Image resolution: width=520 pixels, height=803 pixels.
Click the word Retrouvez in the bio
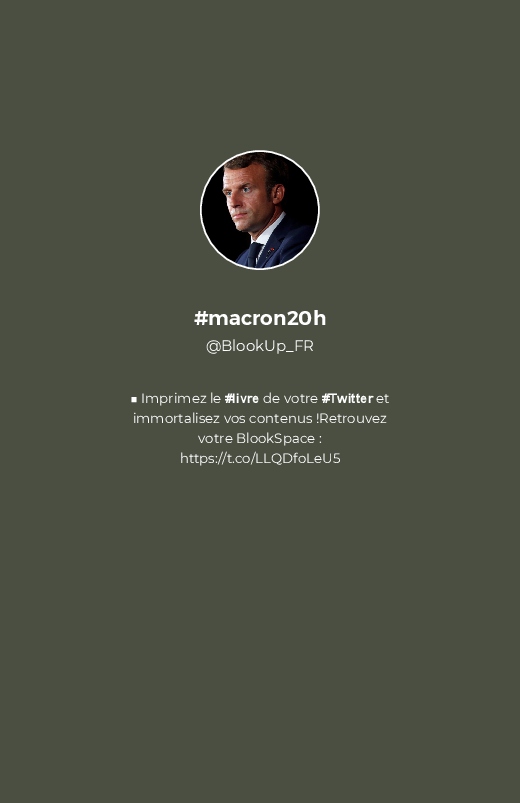pos(353,418)
